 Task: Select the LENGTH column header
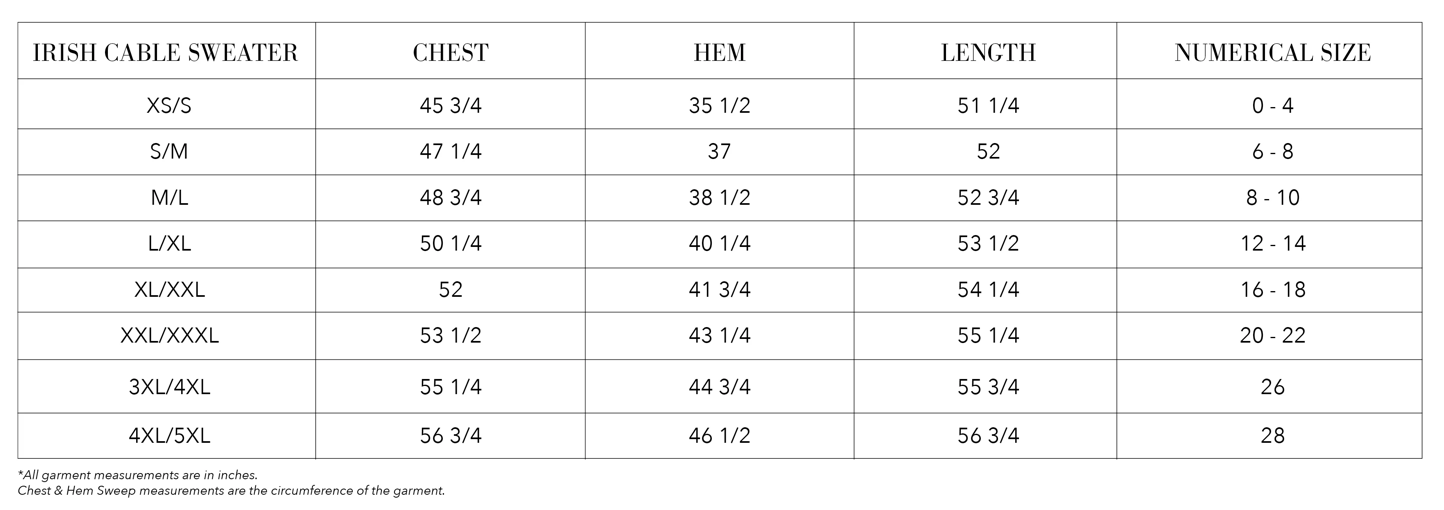pyautogui.click(x=987, y=53)
